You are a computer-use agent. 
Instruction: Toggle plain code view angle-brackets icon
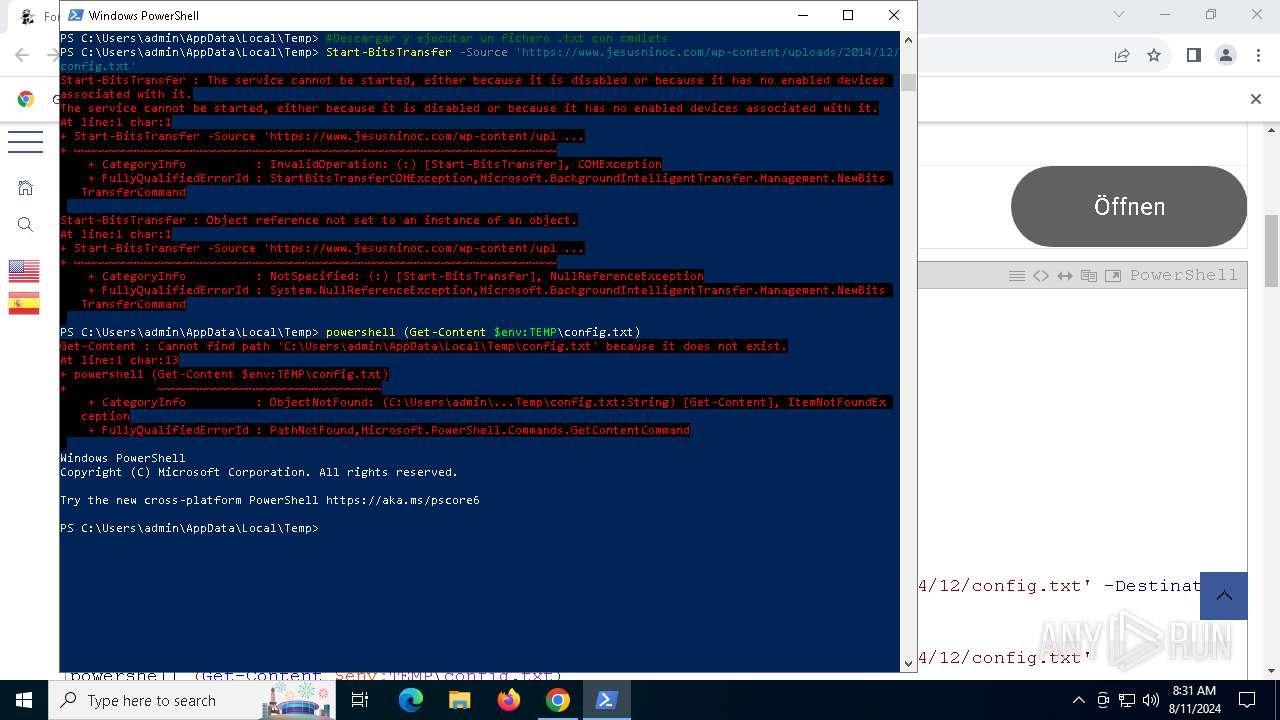click(x=1041, y=275)
